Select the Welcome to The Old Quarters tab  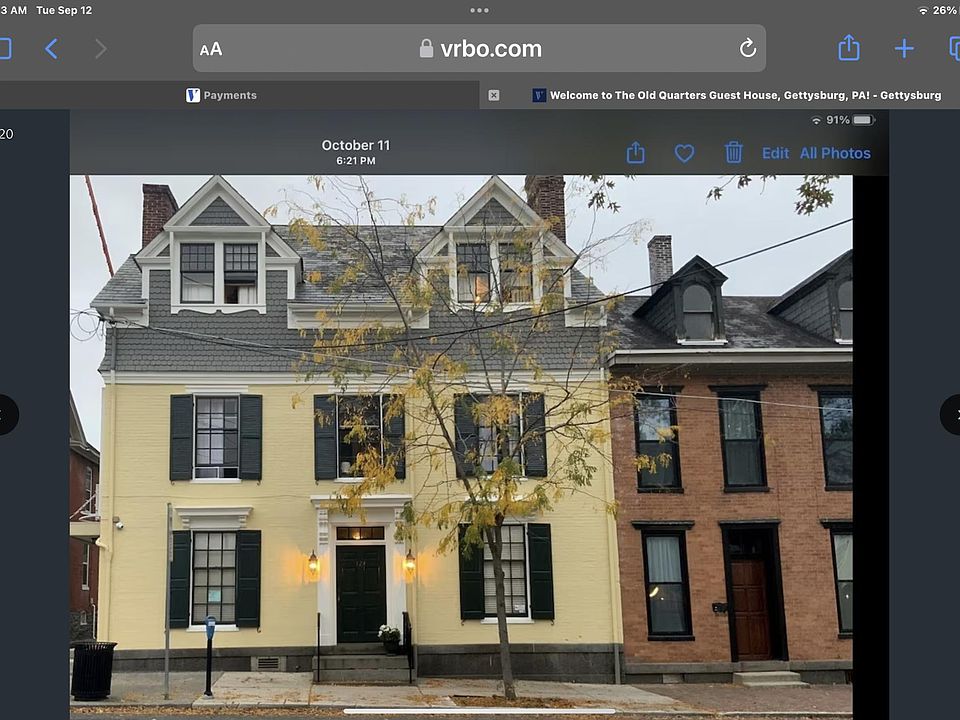pos(737,95)
